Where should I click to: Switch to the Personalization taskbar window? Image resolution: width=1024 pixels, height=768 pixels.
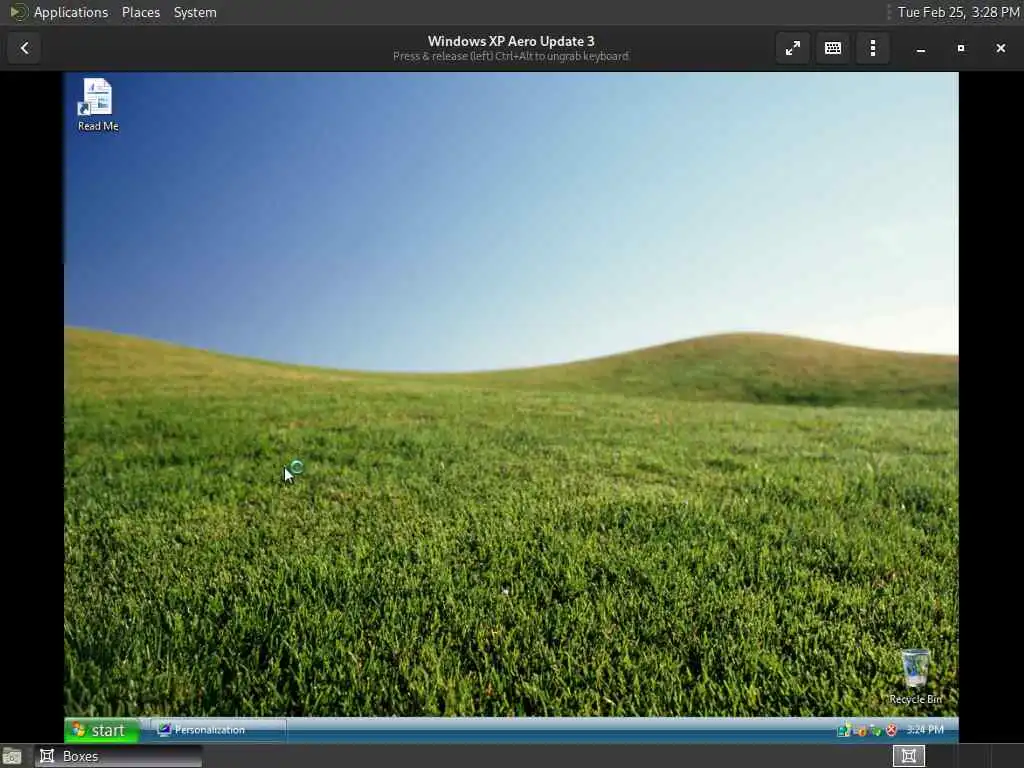click(219, 730)
